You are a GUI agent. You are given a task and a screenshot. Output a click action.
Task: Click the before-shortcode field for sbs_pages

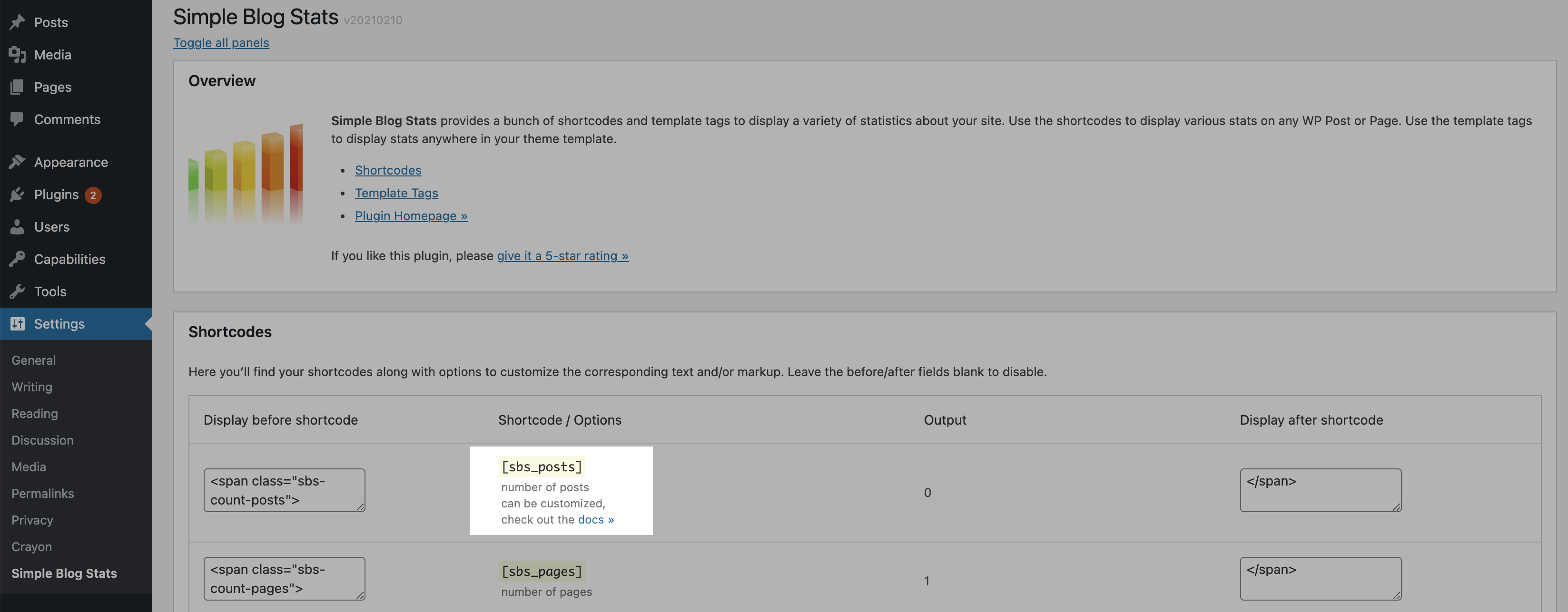[284, 579]
